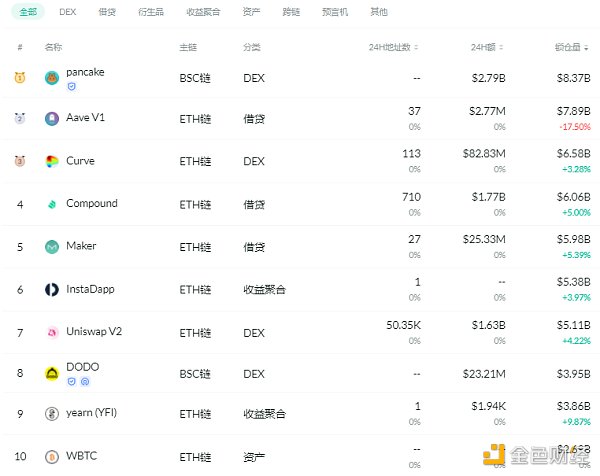Viewport: 600px width, 476px height.
Task: Open the Compound name link
Action: (x=92, y=203)
